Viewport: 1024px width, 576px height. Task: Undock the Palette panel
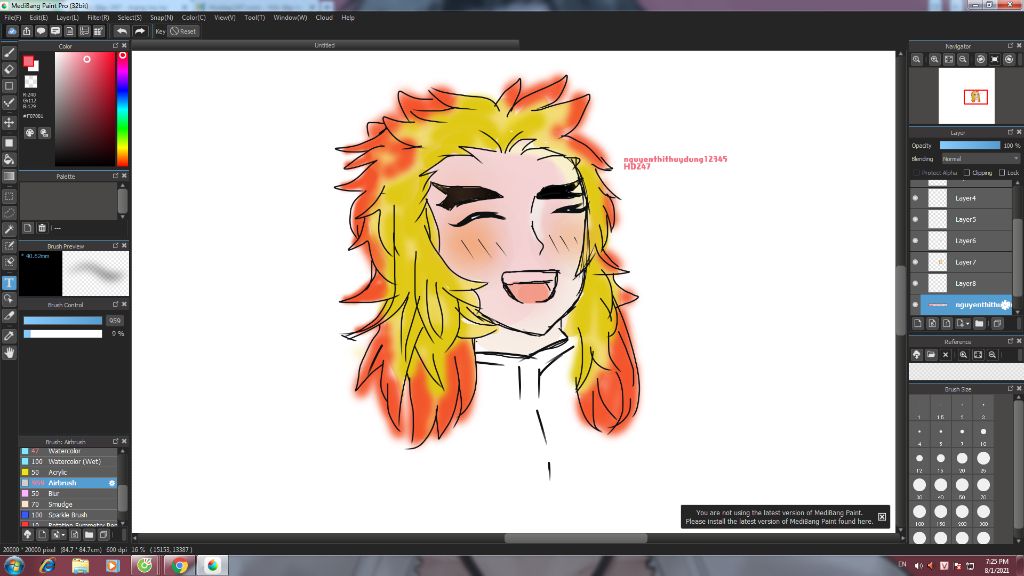pos(116,176)
